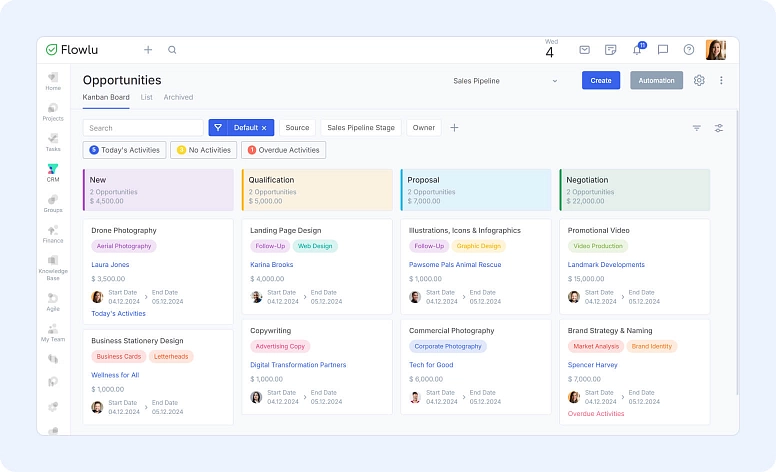Screen dimensions: 776x472
Task: Open the notes icon in top bar
Action: (x=611, y=50)
